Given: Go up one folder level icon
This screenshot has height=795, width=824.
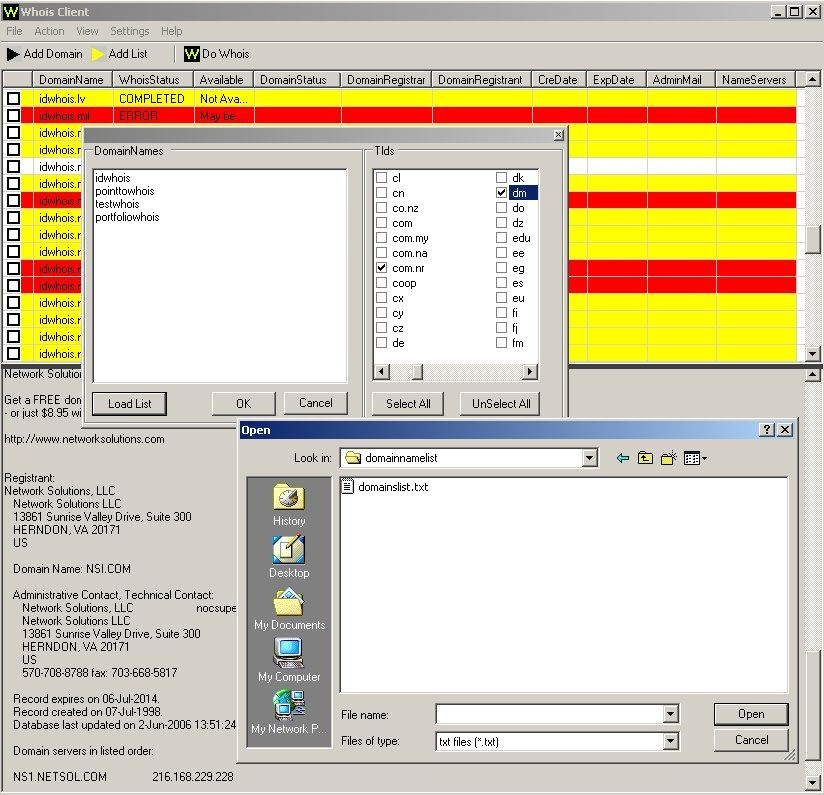Looking at the screenshot, I should coord(645,458).
